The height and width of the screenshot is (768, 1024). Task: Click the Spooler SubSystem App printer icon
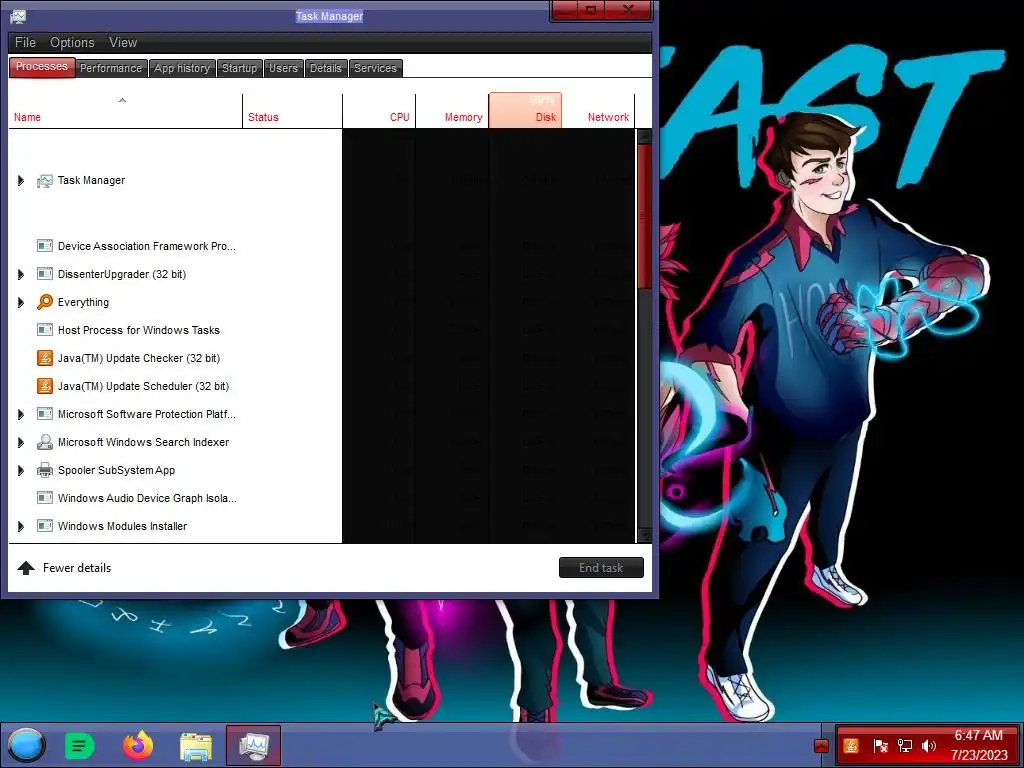[x=44, y=470]
